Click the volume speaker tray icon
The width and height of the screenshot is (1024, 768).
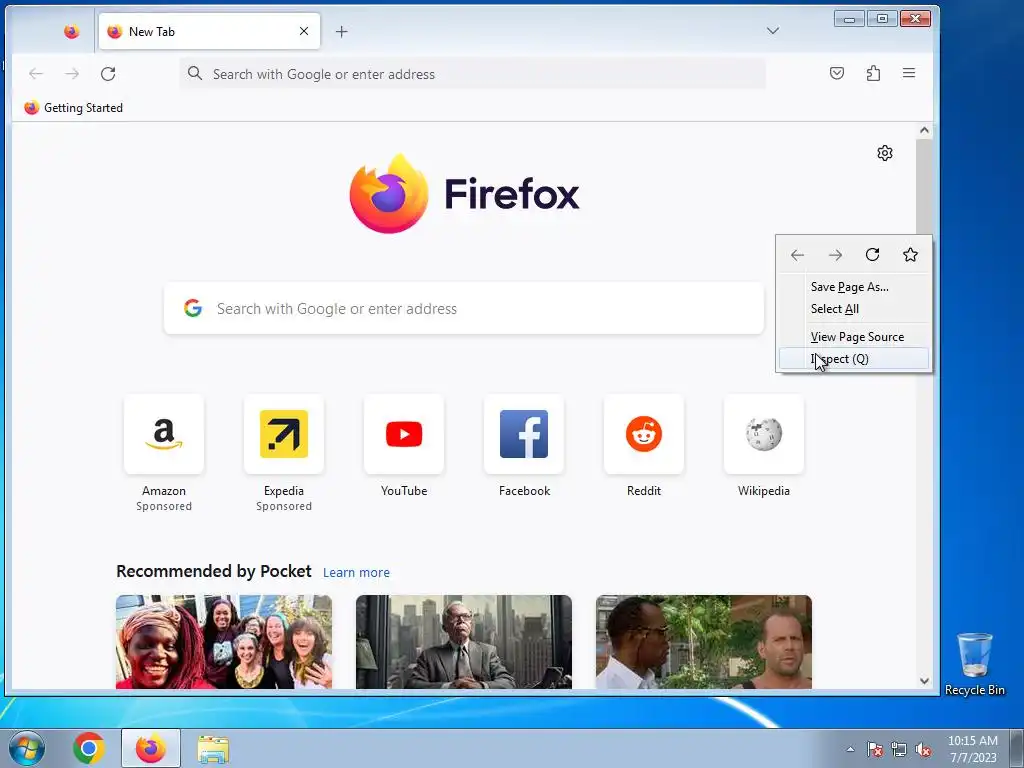(923, 749)
